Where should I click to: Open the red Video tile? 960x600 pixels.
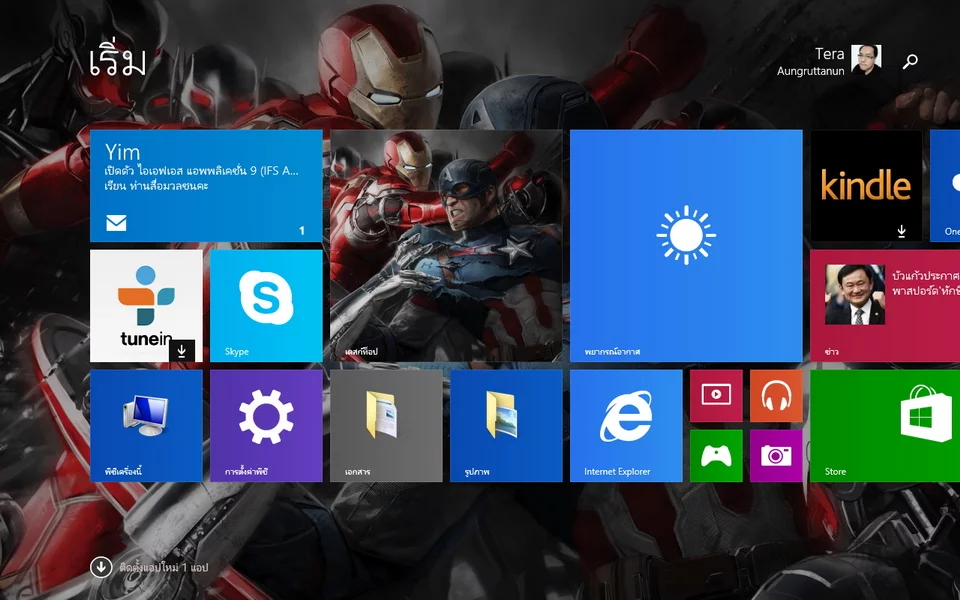[716, 396]
